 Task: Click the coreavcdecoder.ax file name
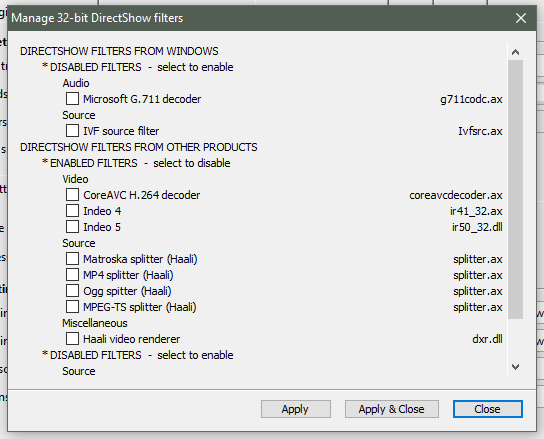(456, 195)
